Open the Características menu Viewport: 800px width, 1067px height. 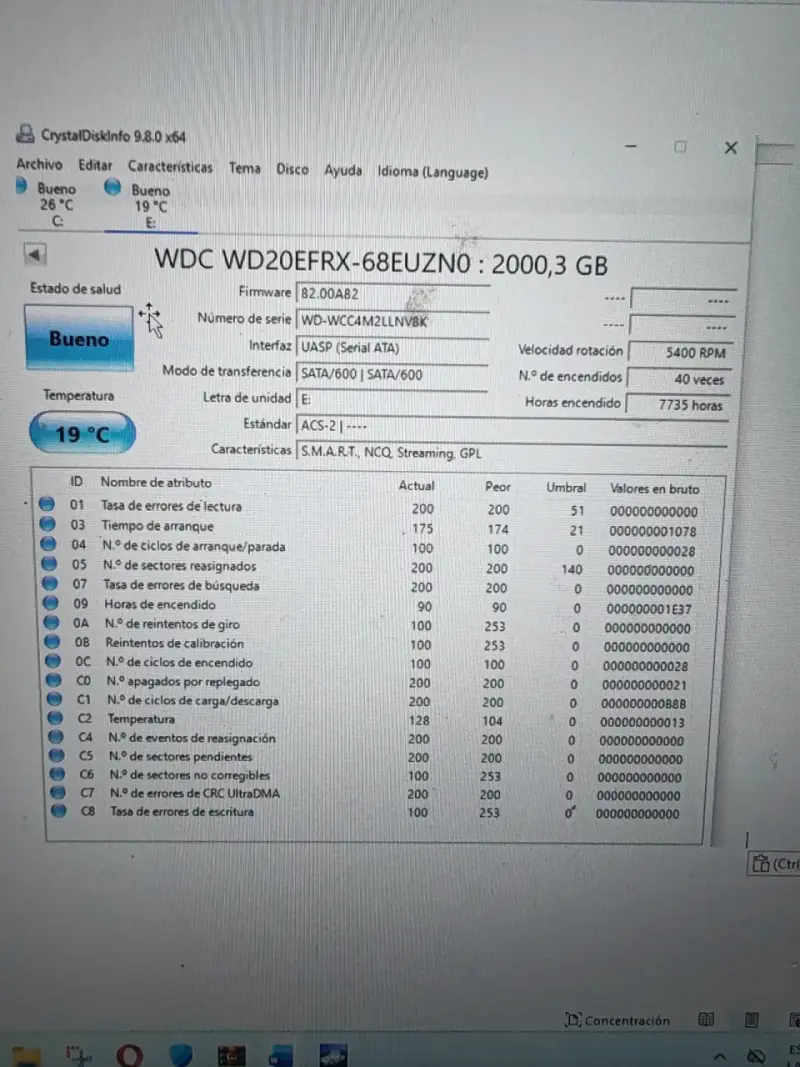pos(170,167)
